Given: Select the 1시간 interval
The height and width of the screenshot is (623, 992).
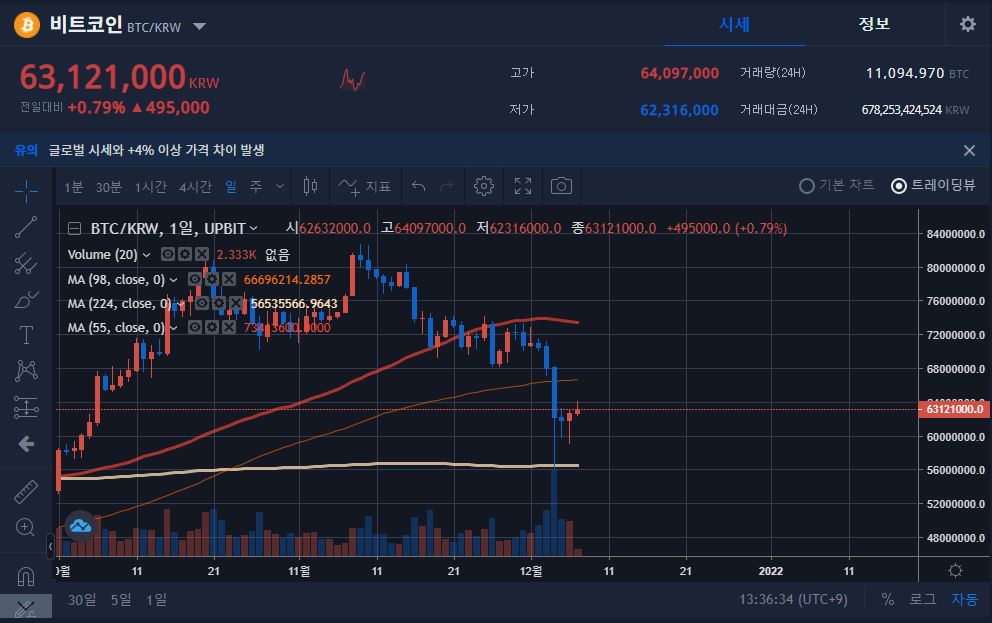Looking at the screenshot, I should [151, 187].
